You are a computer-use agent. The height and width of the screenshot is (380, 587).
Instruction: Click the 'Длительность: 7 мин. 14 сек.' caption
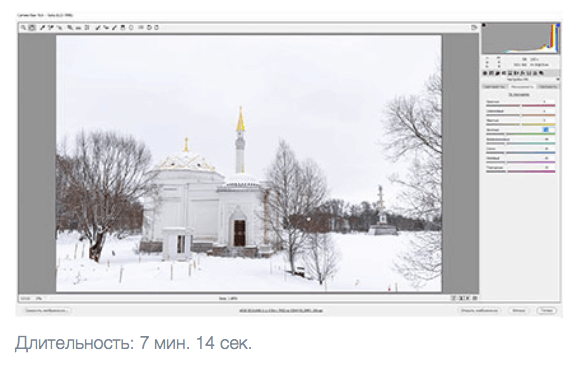tap(133, 343)
